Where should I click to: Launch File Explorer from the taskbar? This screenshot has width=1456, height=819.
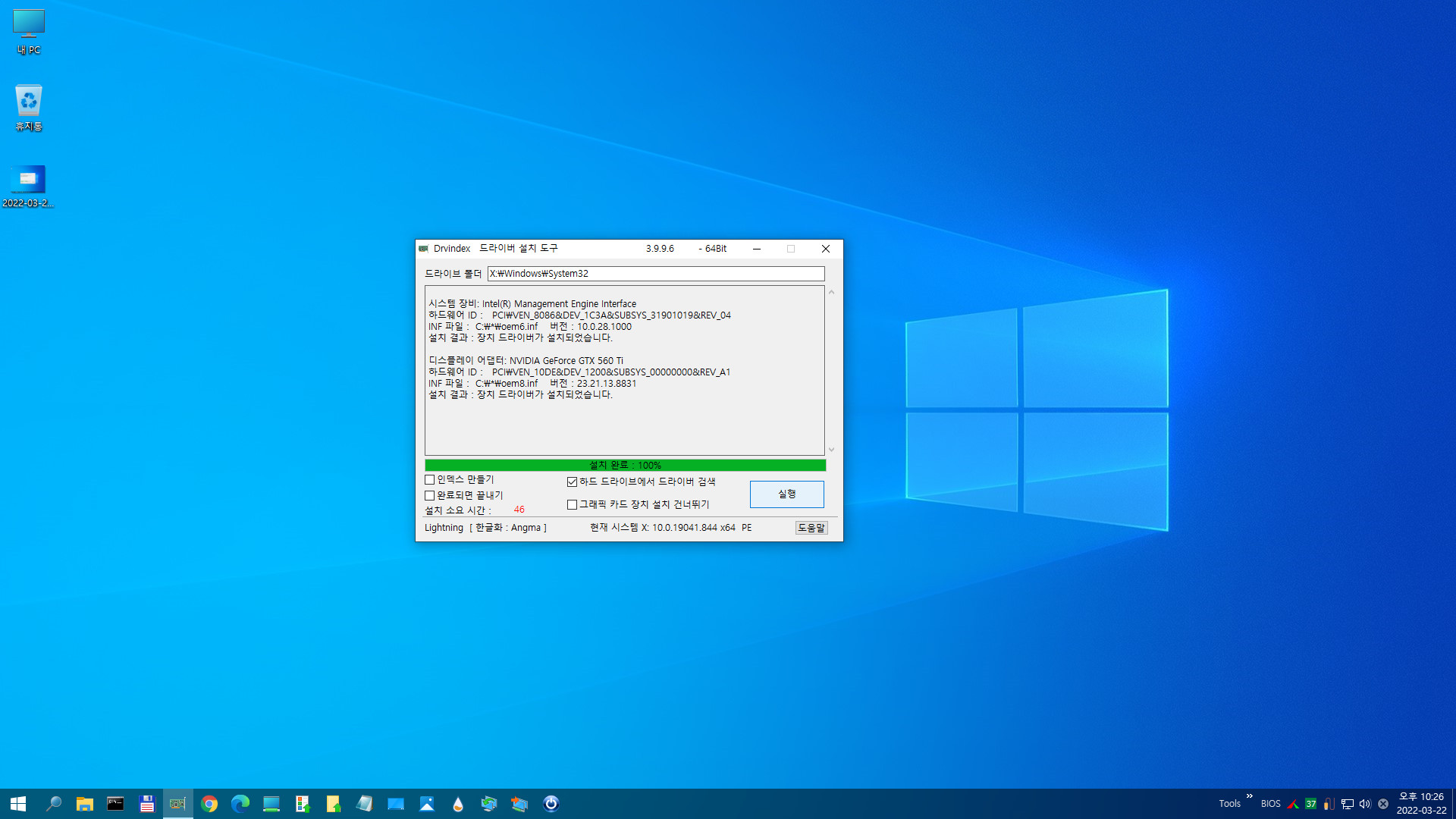click(x=84, y=804)
